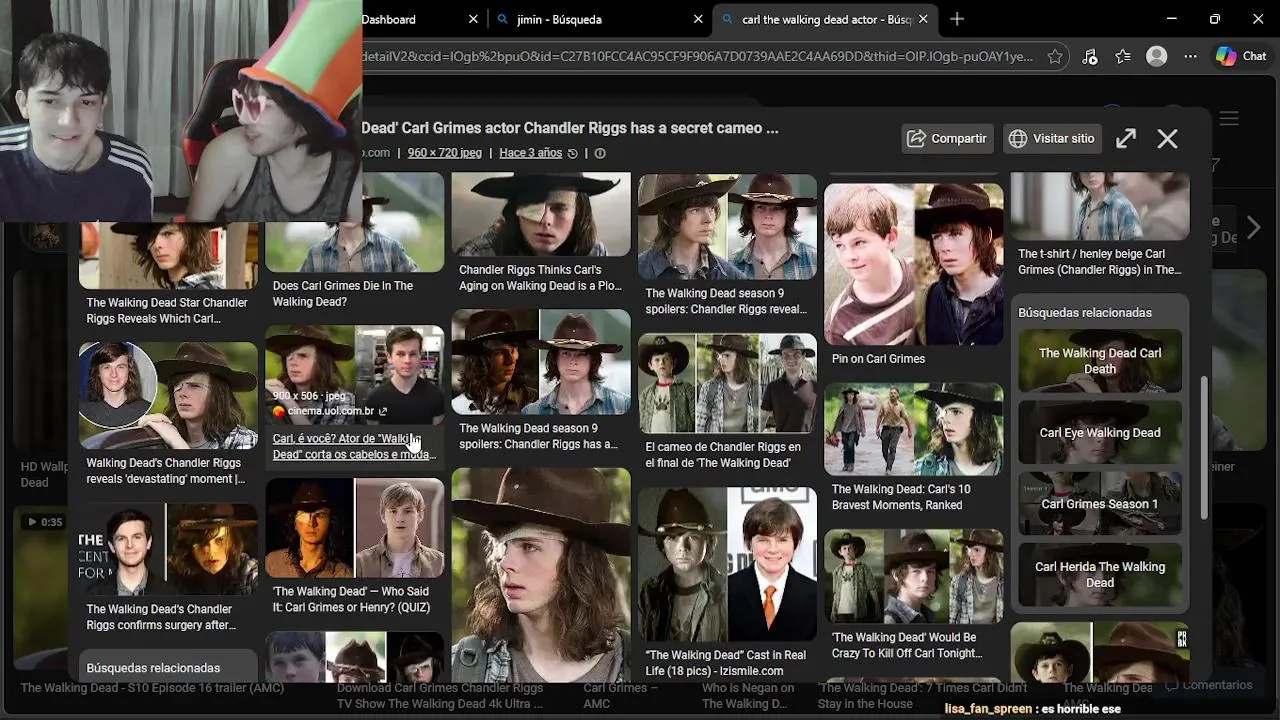This screenshot has width=1280, height=720.
Task: Click the Comentarios feedback button
Action: point(1208,685)
